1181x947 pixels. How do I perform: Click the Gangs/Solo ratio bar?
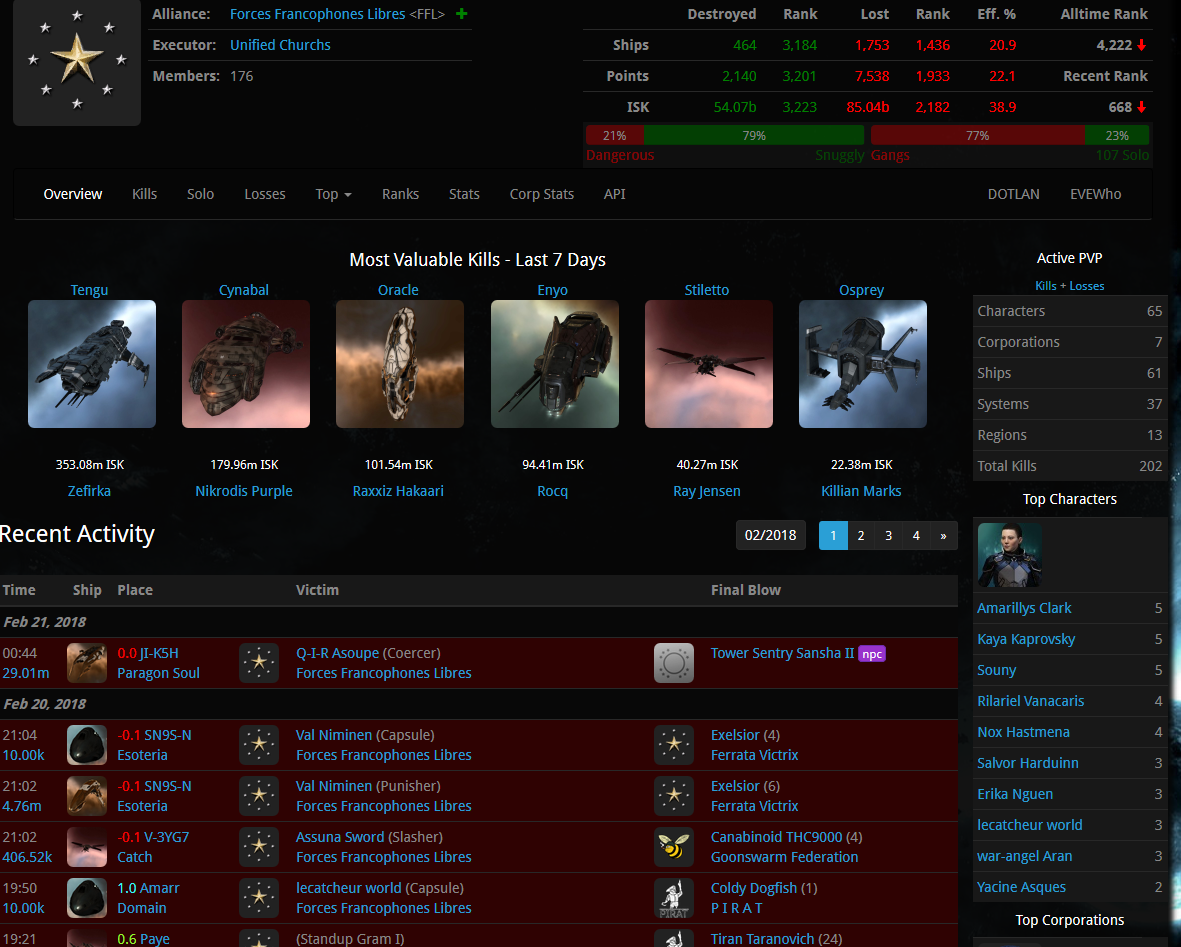click(1010, 136)
